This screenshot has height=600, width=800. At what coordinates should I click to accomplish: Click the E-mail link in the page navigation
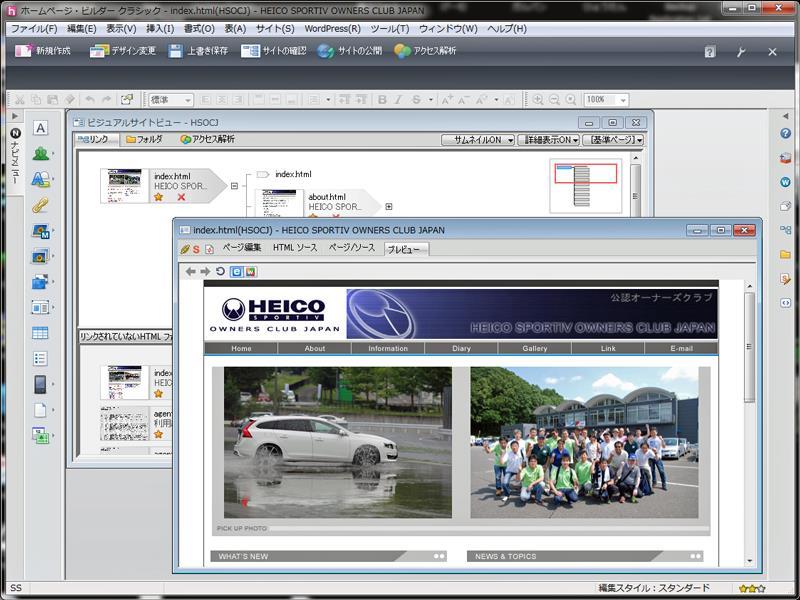[681, 348]
